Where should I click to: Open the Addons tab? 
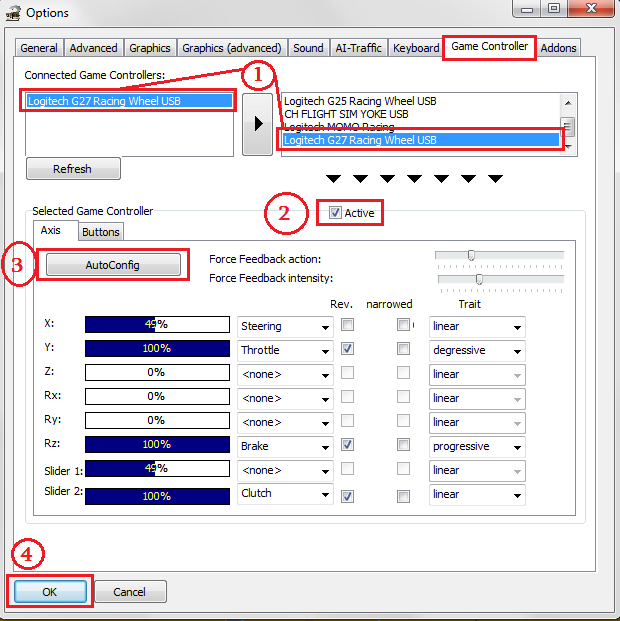click(x=559, y=48)
